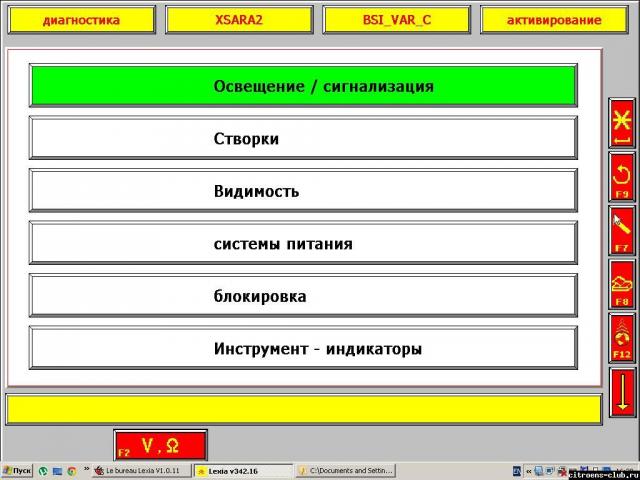Open the Пуск Start menu
This screenshot has width=640, height=480.
pyautogui.click(x=17, y=471)
